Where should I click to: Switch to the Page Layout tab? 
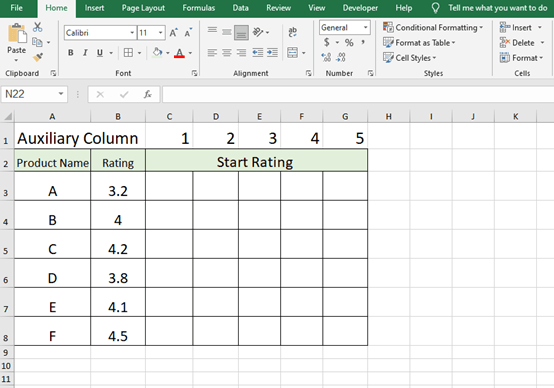pyautogui.click(x=143, y=8)
